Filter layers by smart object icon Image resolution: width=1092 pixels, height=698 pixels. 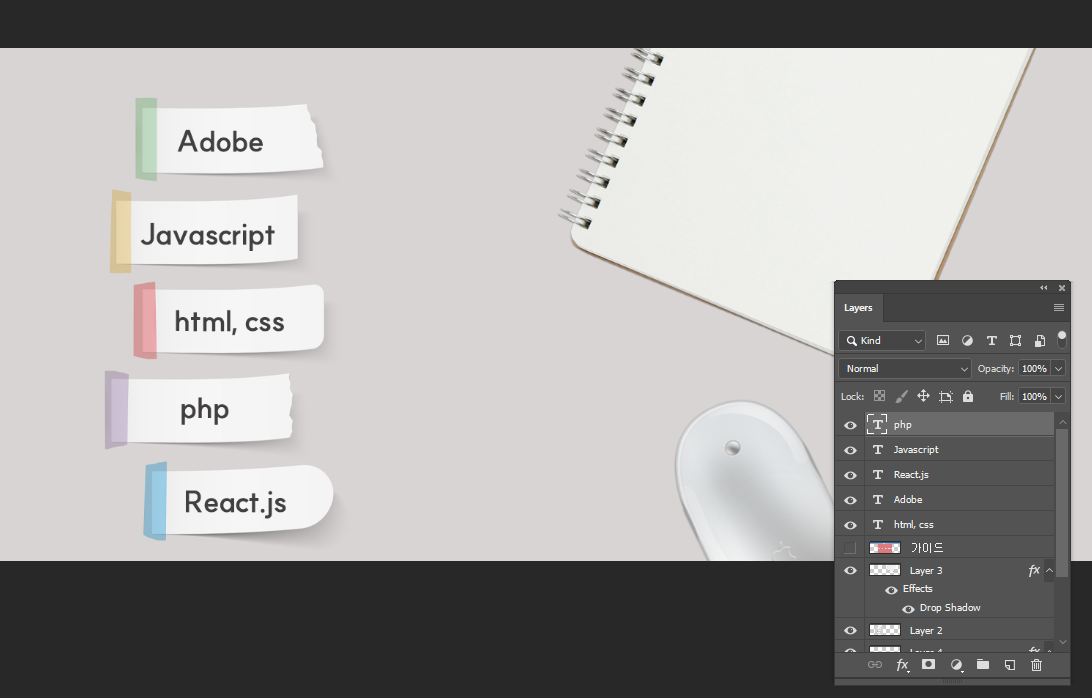click(x=1040, y=341)
